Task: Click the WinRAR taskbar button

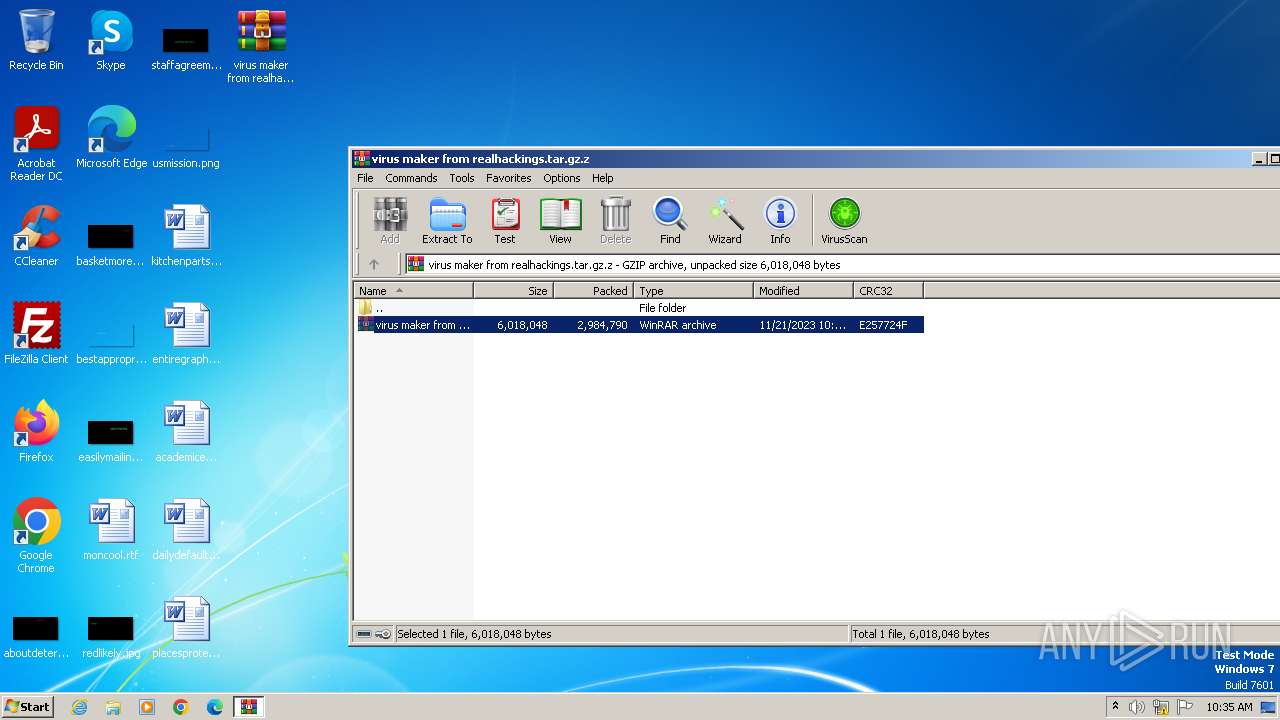Action: click(249, 707)
